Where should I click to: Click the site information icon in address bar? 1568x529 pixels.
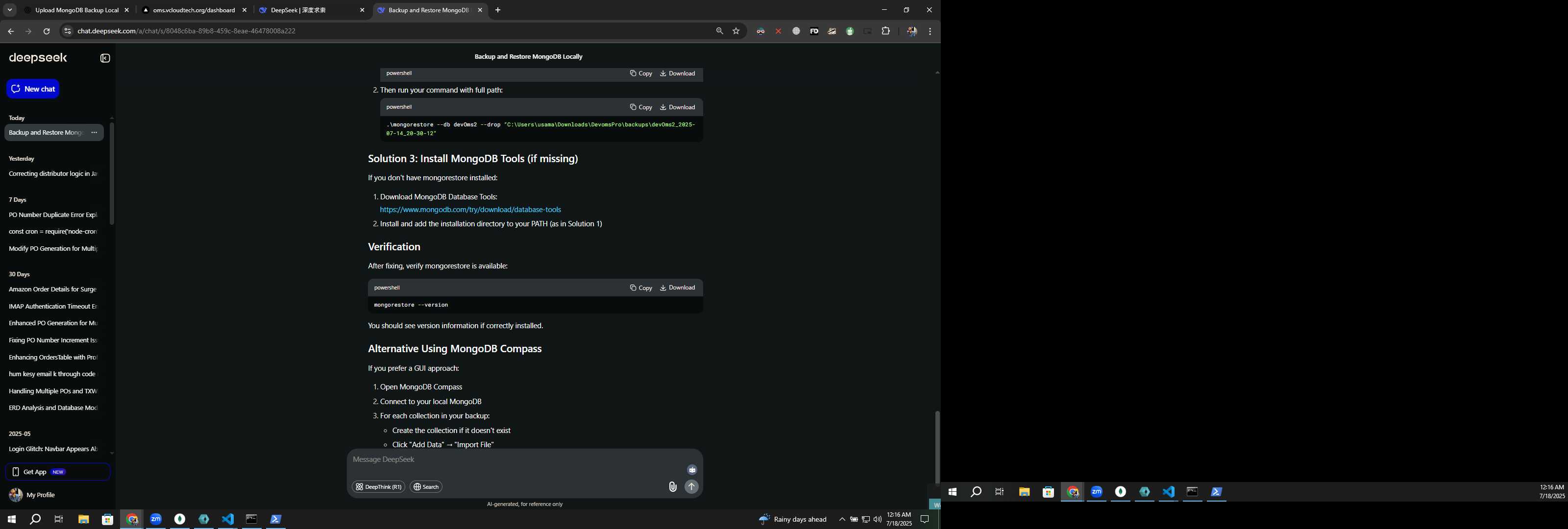click(68, 31)
